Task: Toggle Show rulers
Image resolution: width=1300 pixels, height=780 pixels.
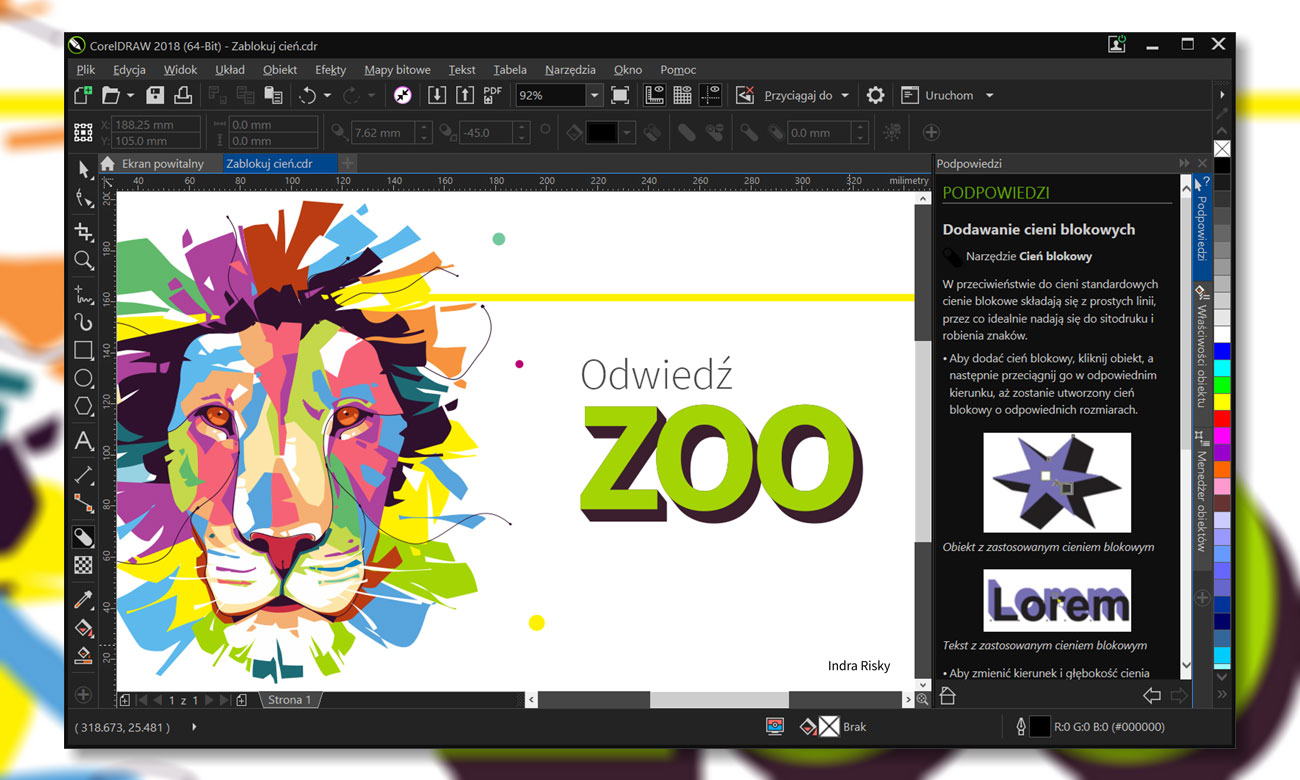Action: (655, 95)
